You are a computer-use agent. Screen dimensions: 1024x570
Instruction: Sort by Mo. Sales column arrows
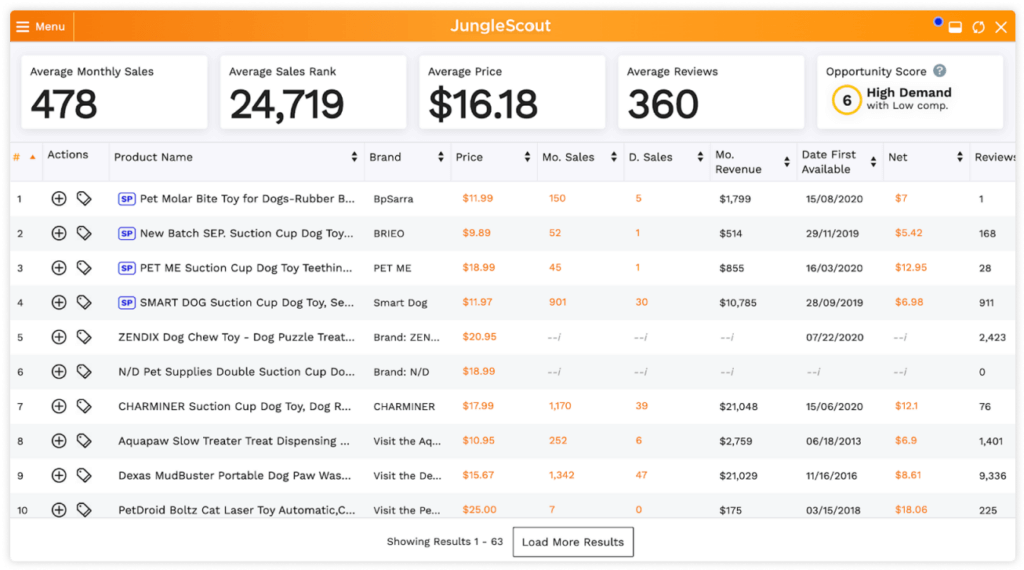(613, 157)
